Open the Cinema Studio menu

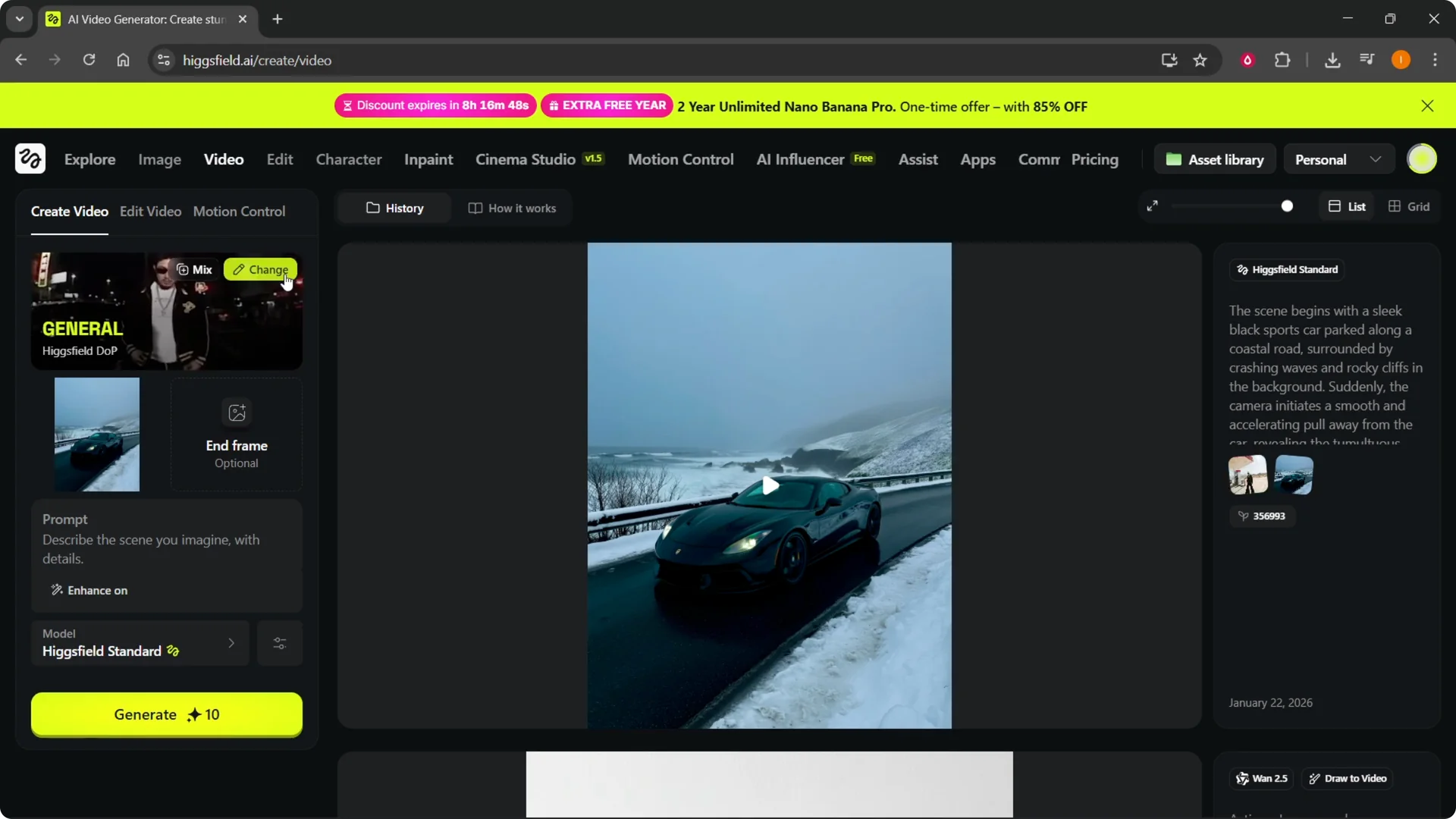[526, 159]
